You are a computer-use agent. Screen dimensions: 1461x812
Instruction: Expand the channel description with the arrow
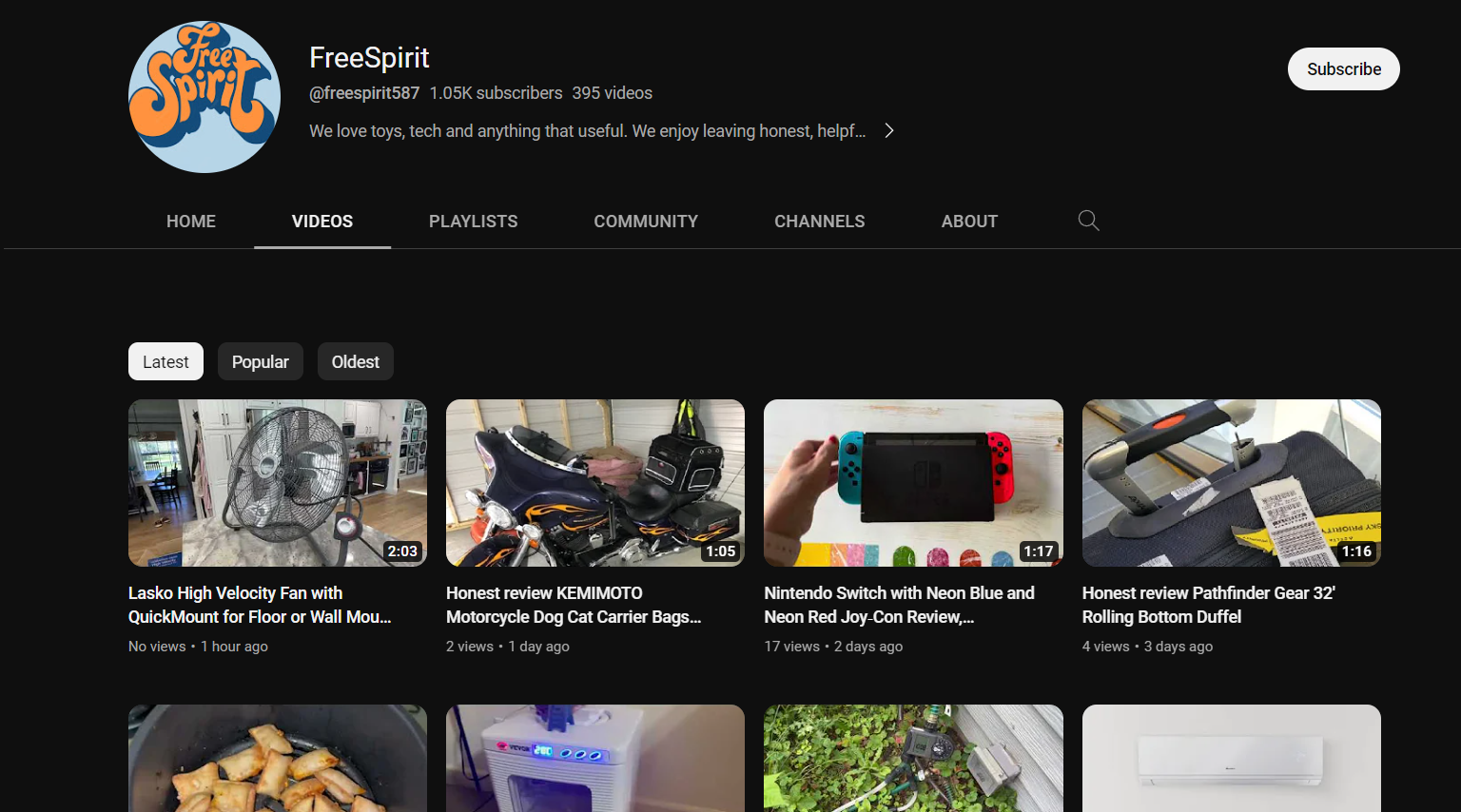(888, 131)
